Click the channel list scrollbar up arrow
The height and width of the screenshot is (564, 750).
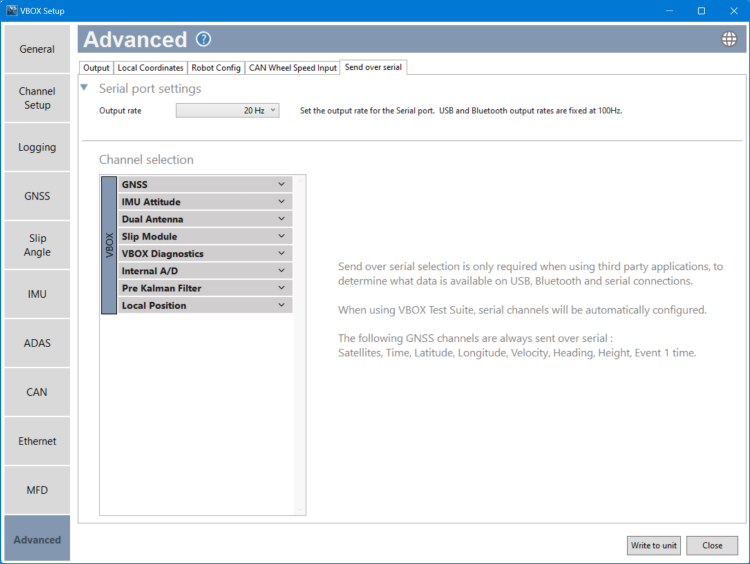pos(300,181)
